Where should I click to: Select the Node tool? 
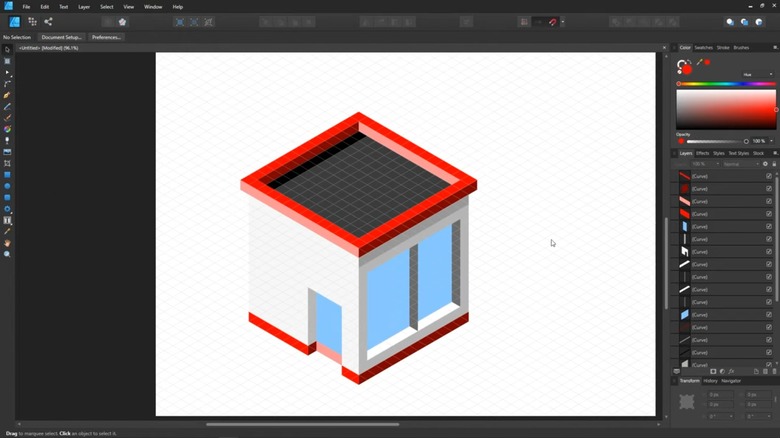[7, 73]
